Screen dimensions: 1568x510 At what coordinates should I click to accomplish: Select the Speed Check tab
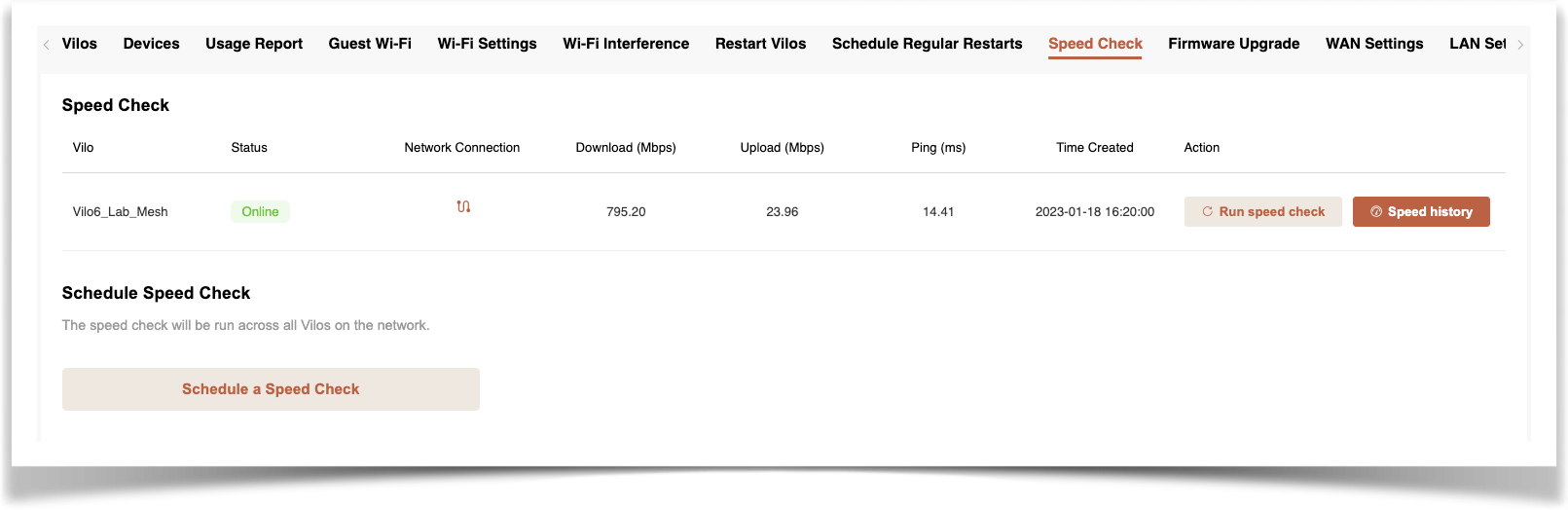1095,44
